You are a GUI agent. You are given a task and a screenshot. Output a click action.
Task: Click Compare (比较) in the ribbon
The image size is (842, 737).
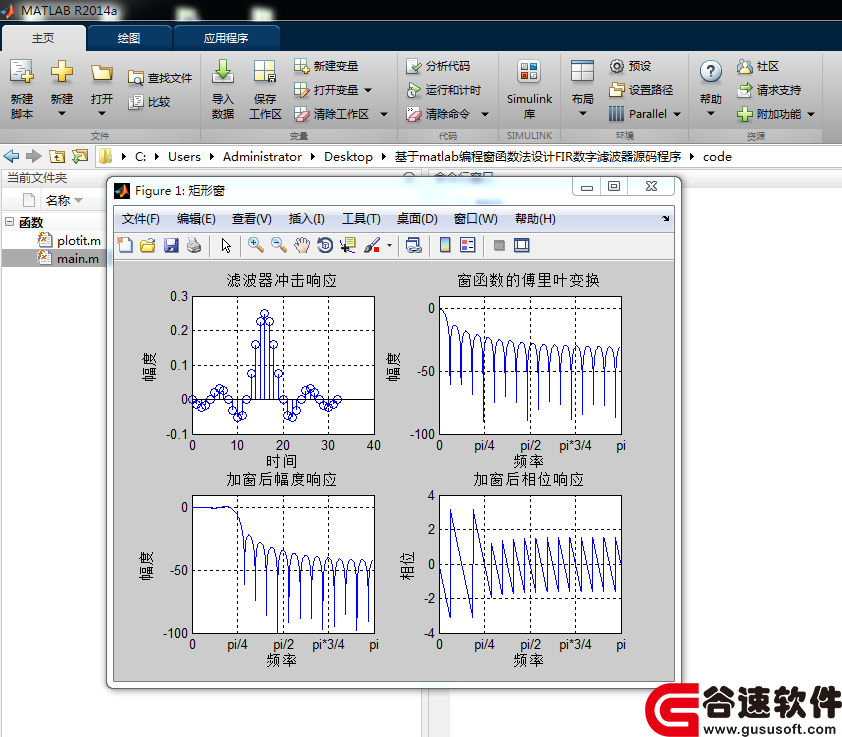click(149, 102)
